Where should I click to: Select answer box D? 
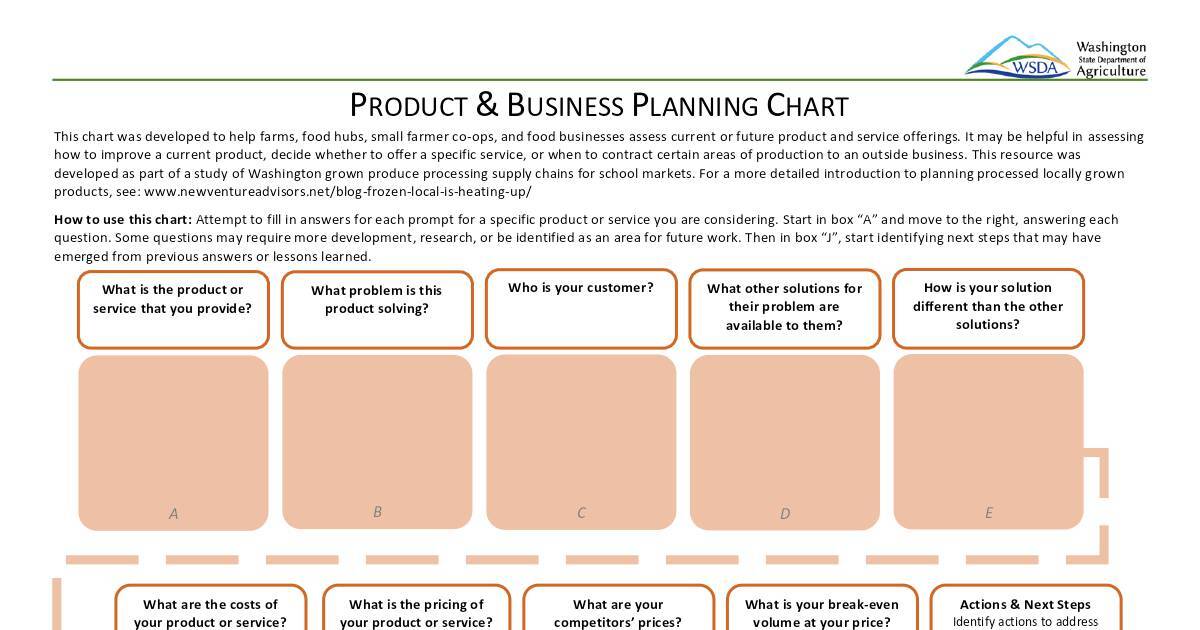coord(785,443)
